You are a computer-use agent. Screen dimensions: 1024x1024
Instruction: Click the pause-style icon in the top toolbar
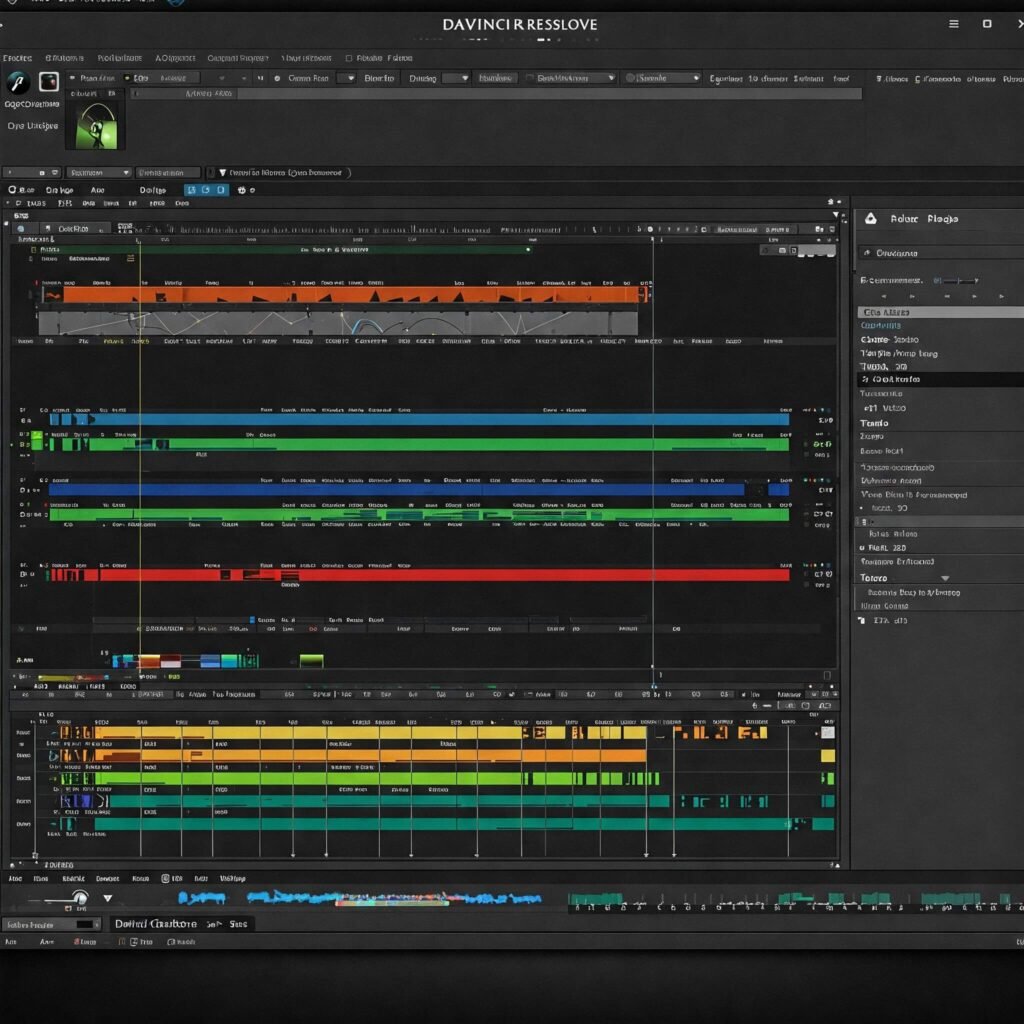point(260,78)
